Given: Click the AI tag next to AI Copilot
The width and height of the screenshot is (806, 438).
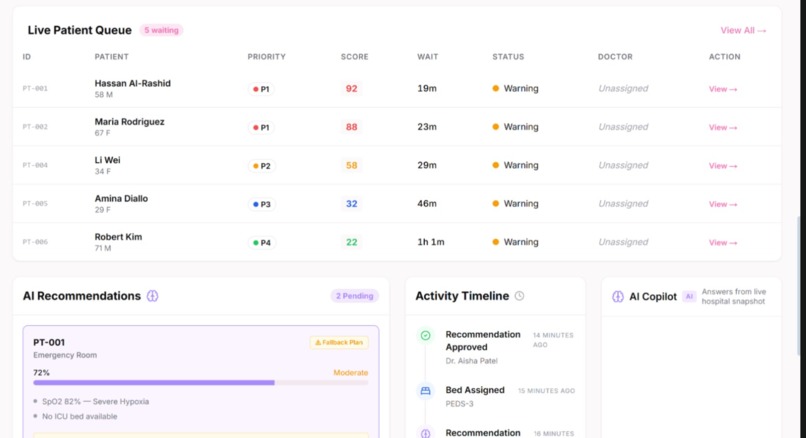Looking at the screenshot, I should [689, 297].
